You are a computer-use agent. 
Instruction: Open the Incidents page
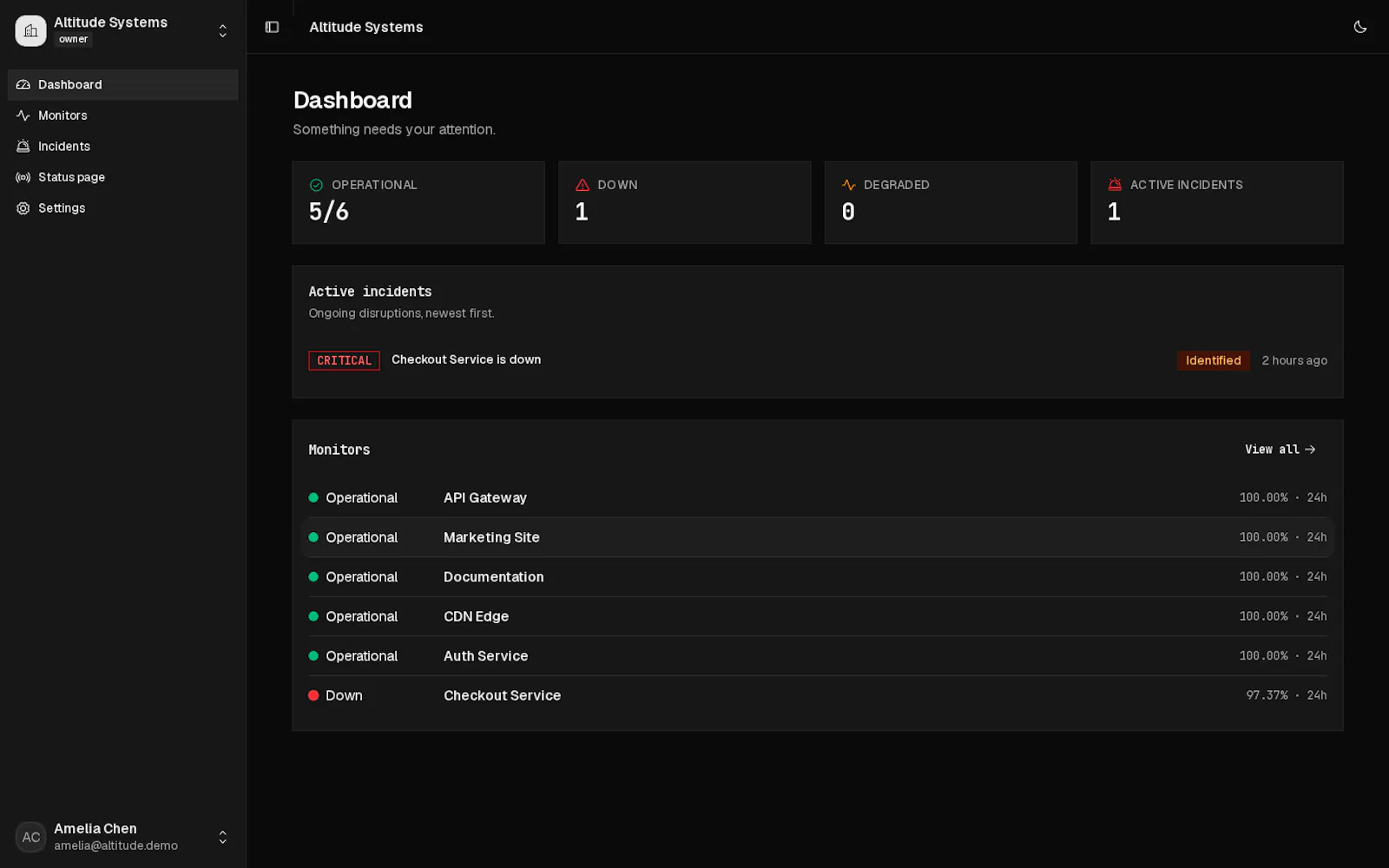click(122, 146)
